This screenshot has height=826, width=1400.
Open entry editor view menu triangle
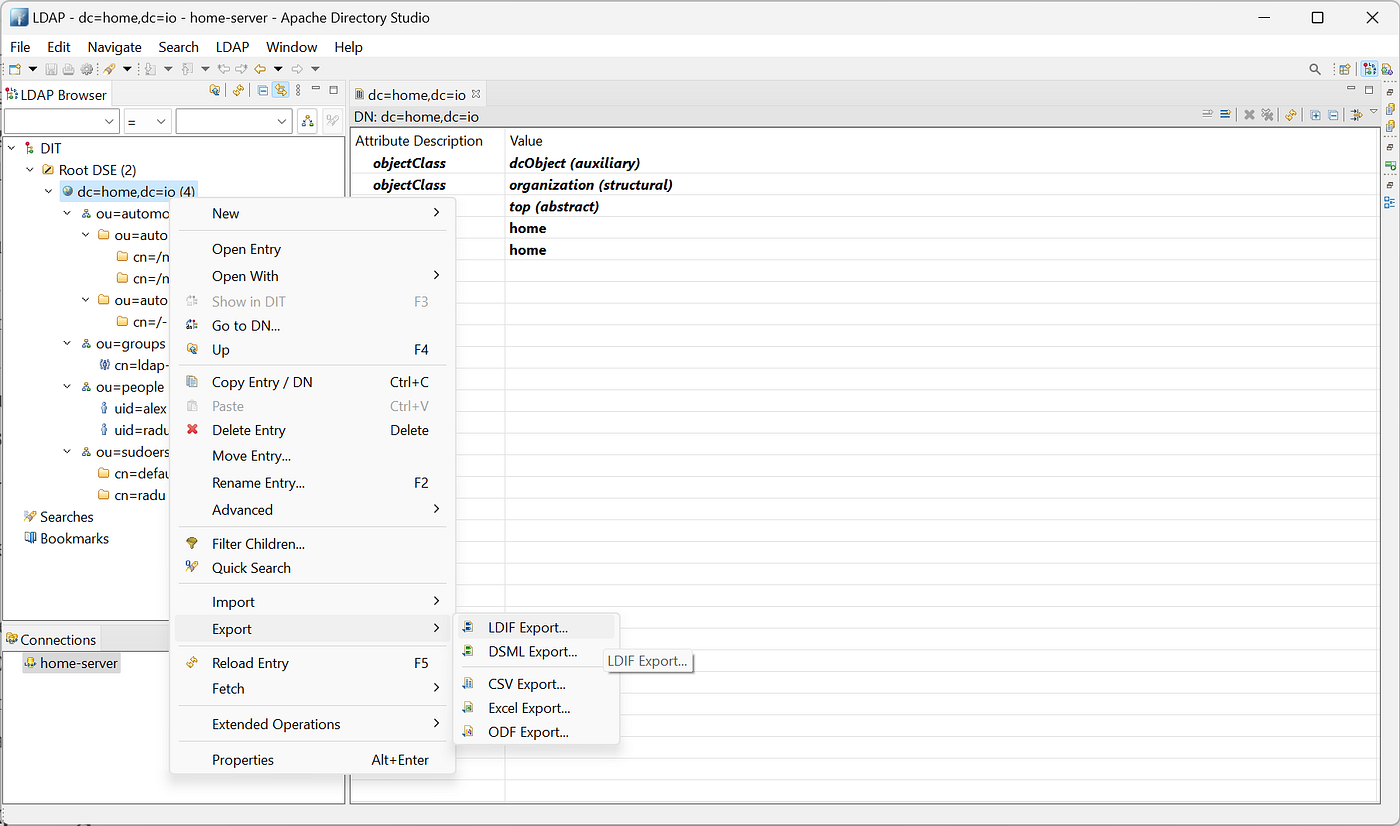(1373, 111)
